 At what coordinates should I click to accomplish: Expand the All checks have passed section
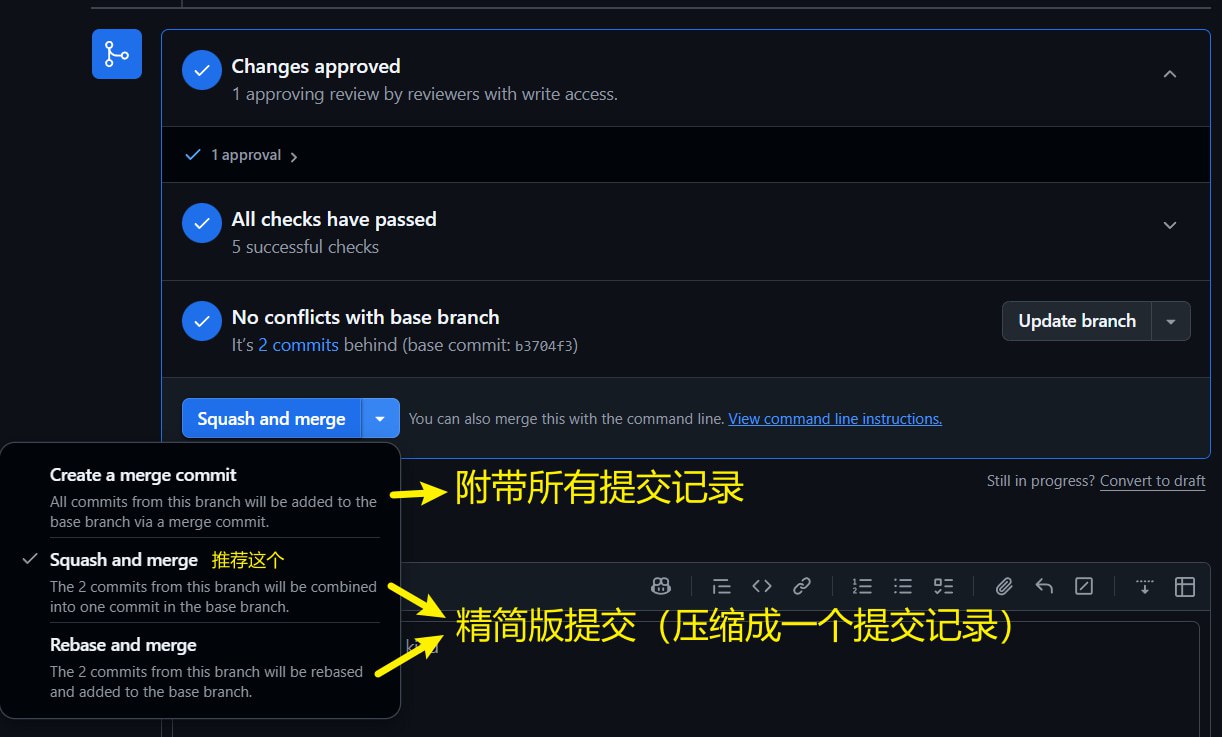click(1170, 226)
